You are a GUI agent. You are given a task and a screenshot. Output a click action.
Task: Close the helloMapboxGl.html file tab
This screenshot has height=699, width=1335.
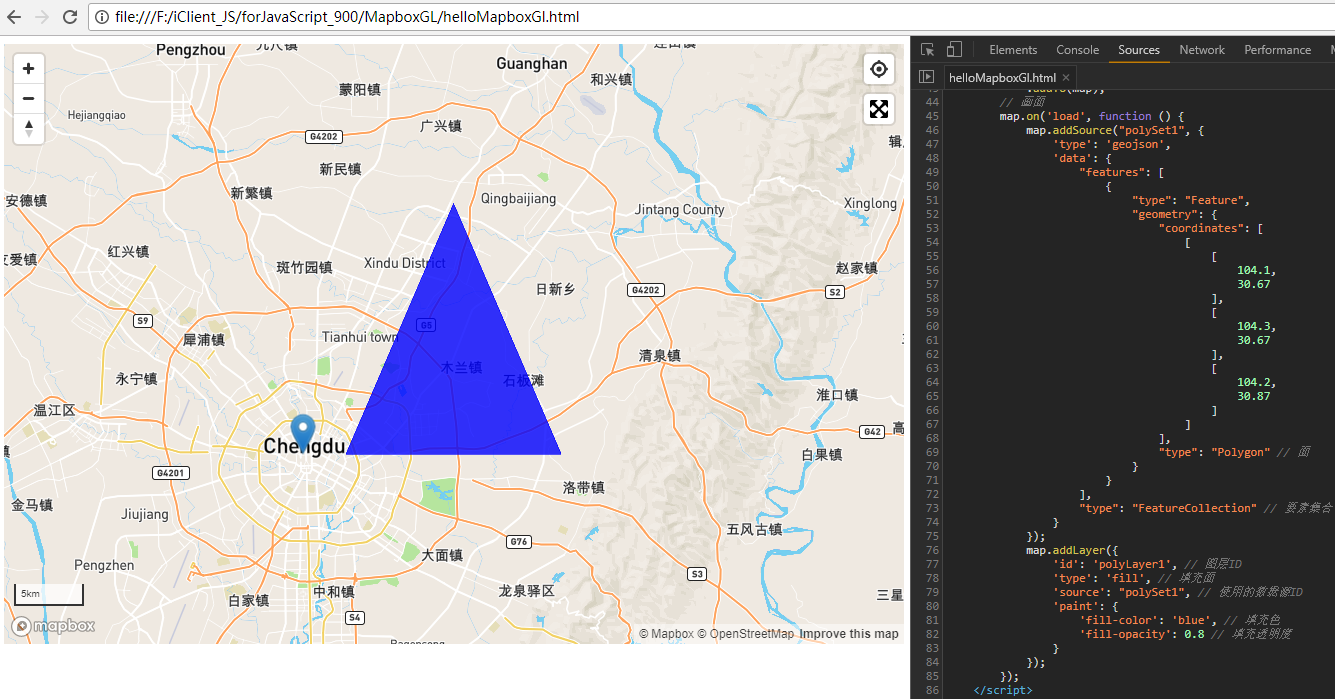click(x=1066, y=77)
